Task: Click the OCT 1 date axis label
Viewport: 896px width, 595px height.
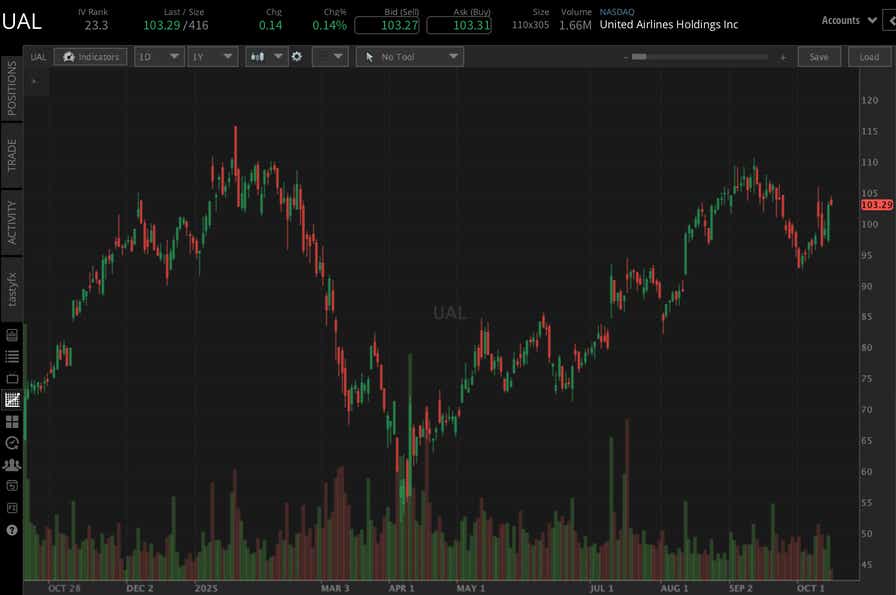Action: click(810, 588)
